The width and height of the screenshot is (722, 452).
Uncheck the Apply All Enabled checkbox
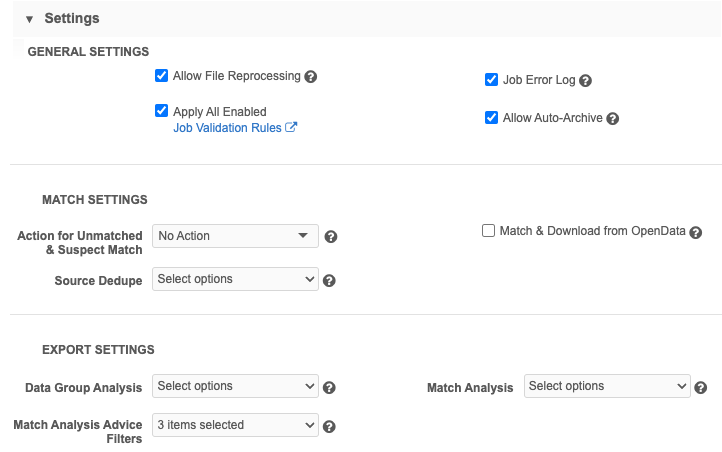161,111
